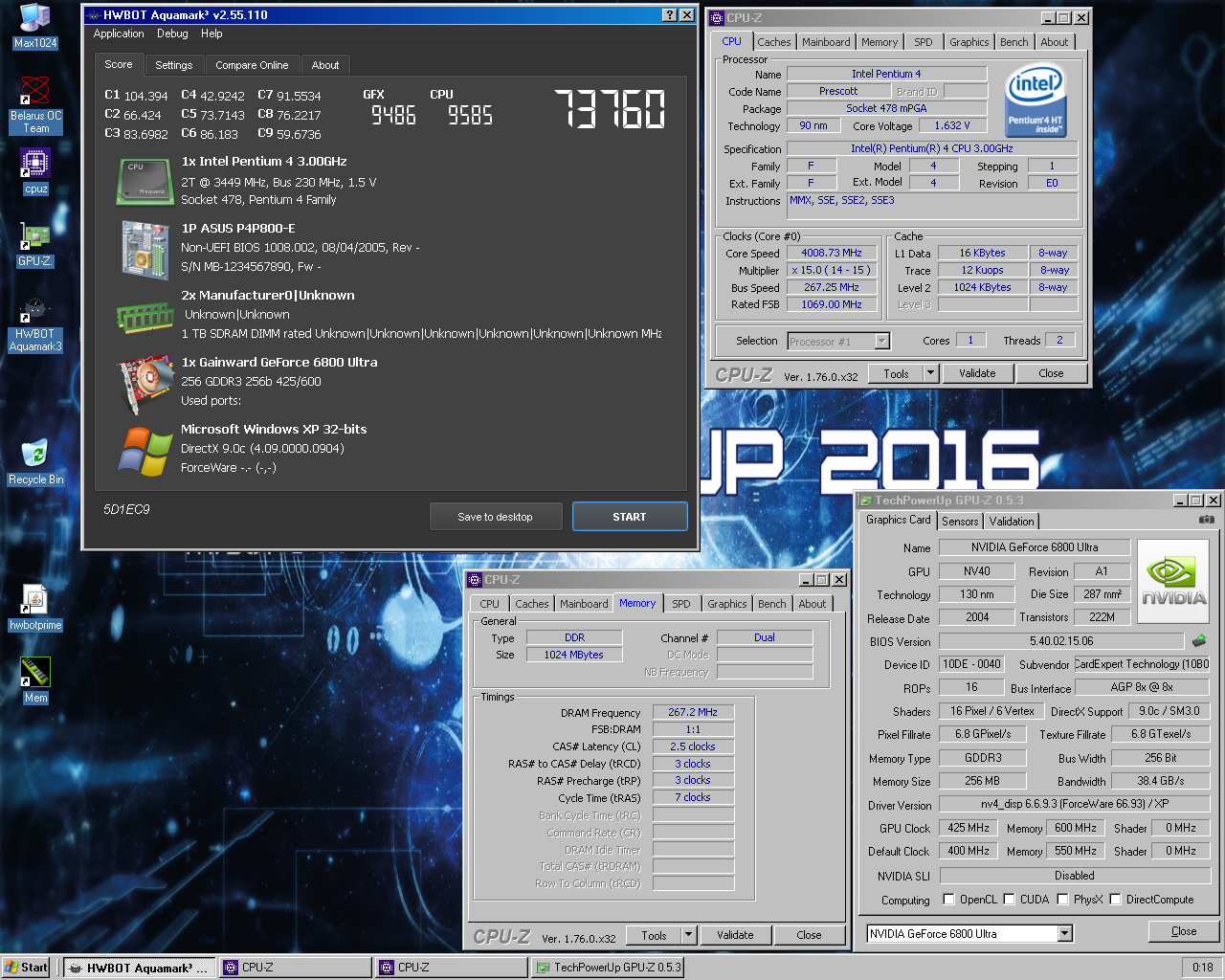The height and width of the screenshot is (980, 1225).
Task: Click the Start button on the taskbar
Action: pos(26,968)
